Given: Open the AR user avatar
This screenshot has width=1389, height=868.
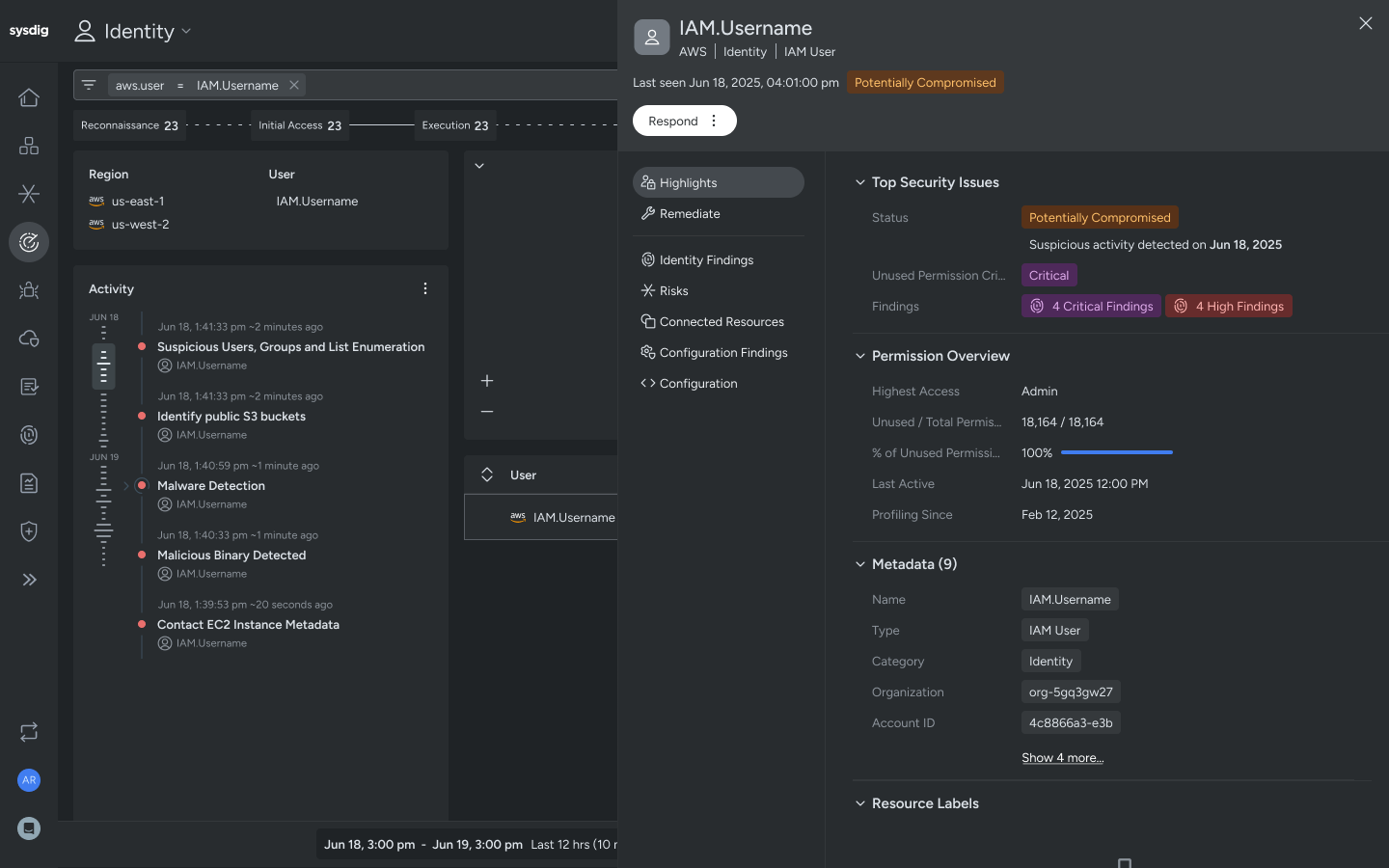Looking at the screenshot, I should 29,779.
